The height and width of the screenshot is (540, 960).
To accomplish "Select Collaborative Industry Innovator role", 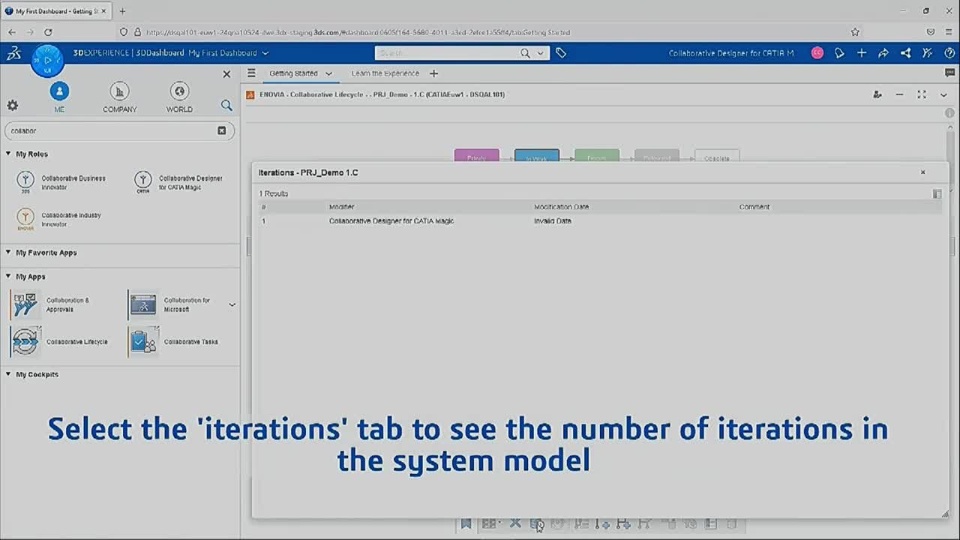I will coord(59,219).
